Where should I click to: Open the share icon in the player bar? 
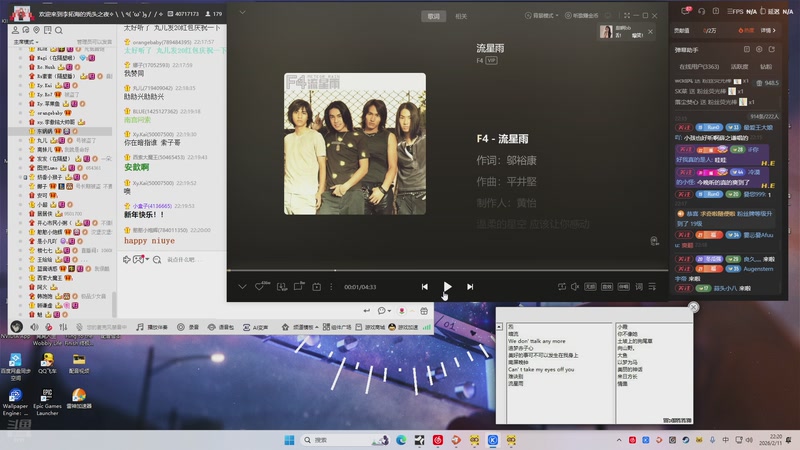298,287
